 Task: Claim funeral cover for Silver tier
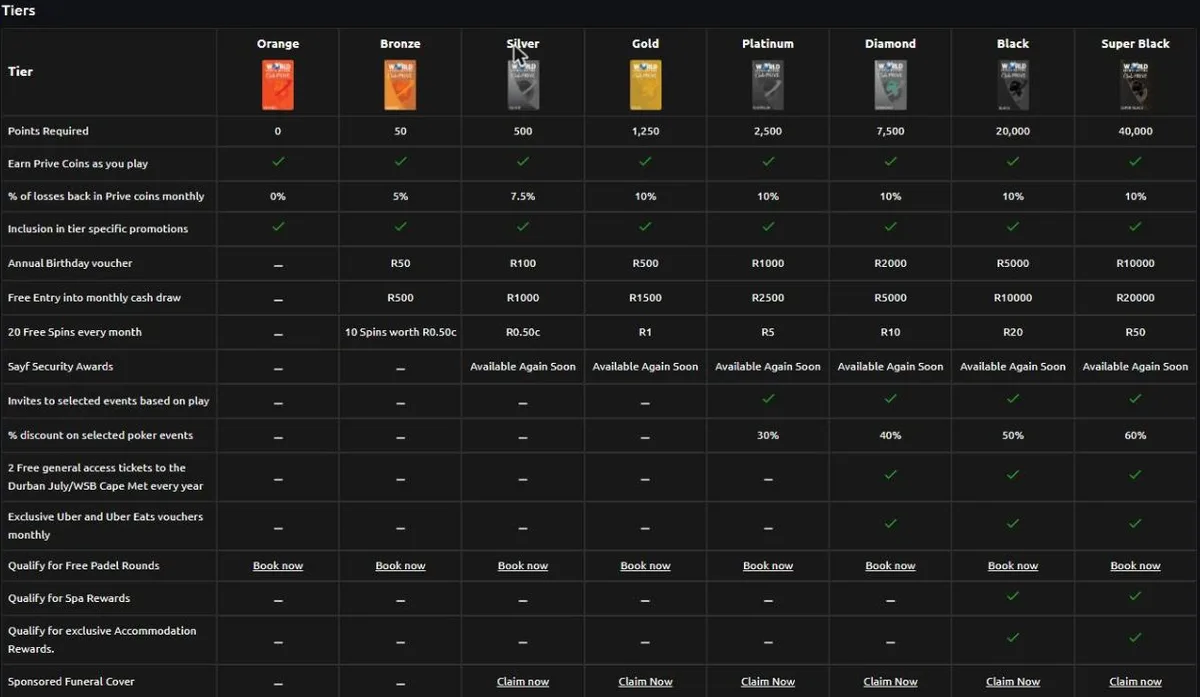tap(523, 682)
